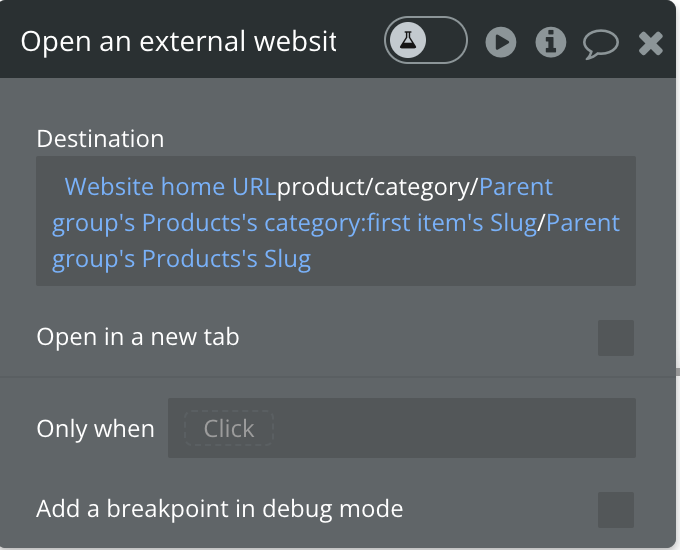Screen dimensions: 680x550
Task: Click the play icon in header
Action: click(x=501, y=42)
